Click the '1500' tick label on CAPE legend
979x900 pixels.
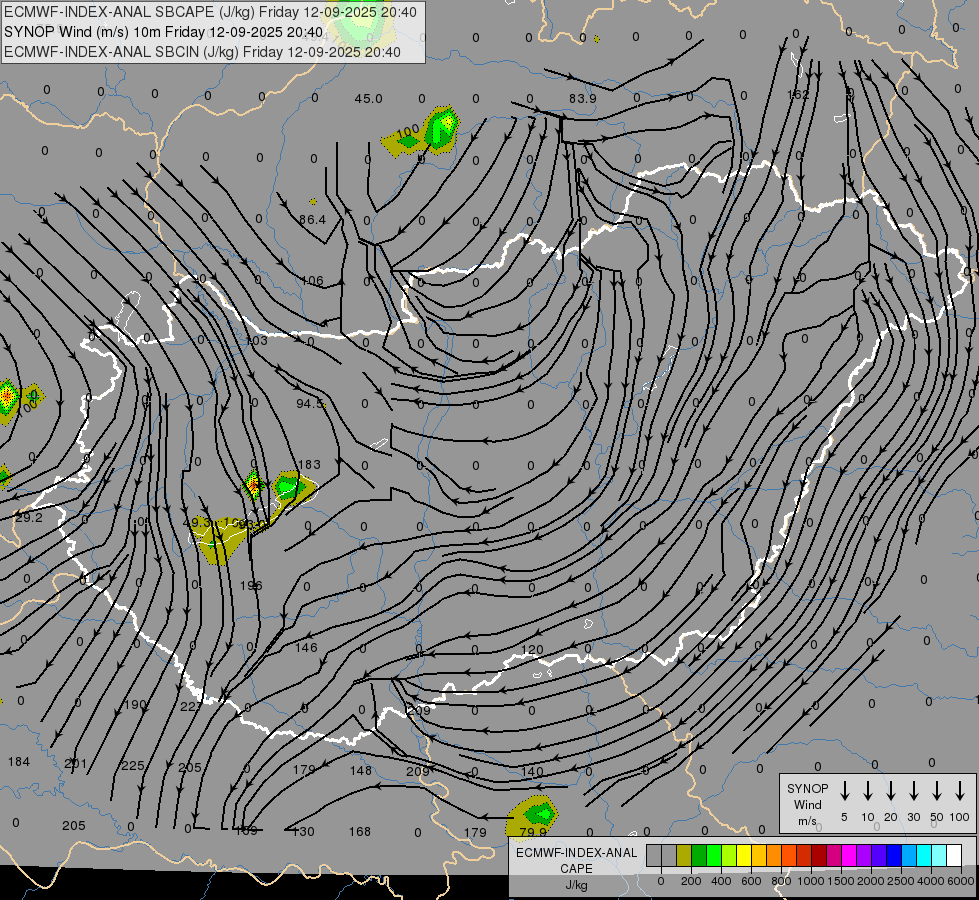[x=840, y=881]
